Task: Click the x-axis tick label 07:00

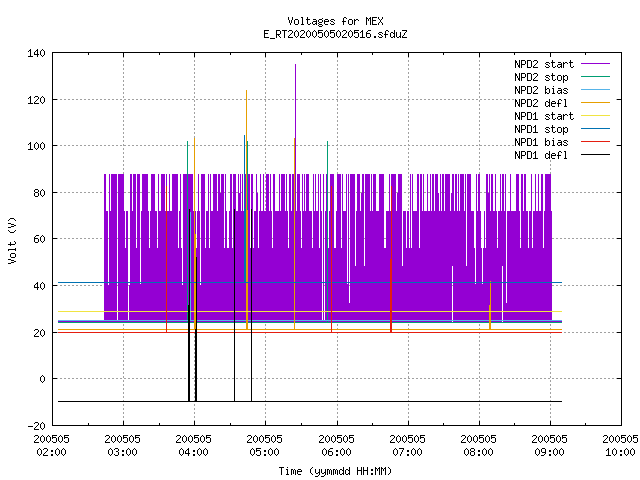Action: pyautogui.click(x=407, y=452)
